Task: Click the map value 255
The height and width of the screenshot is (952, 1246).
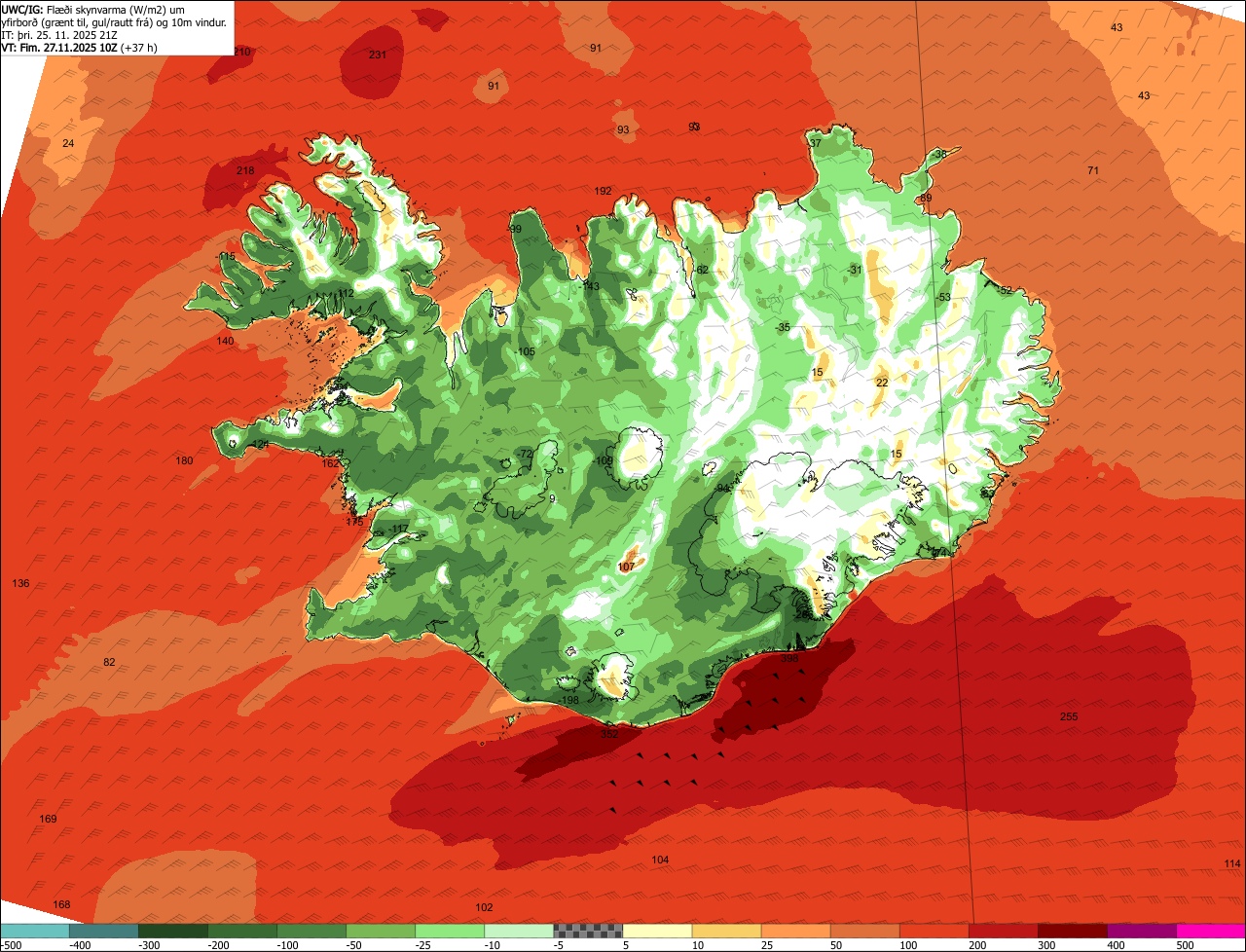Action: [x=1069, y=716]
